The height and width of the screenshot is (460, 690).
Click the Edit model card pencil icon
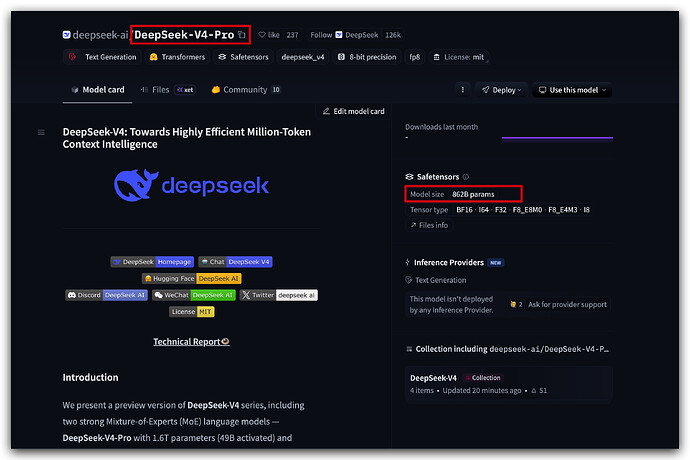pyautogui.click(x=326, y=111)
